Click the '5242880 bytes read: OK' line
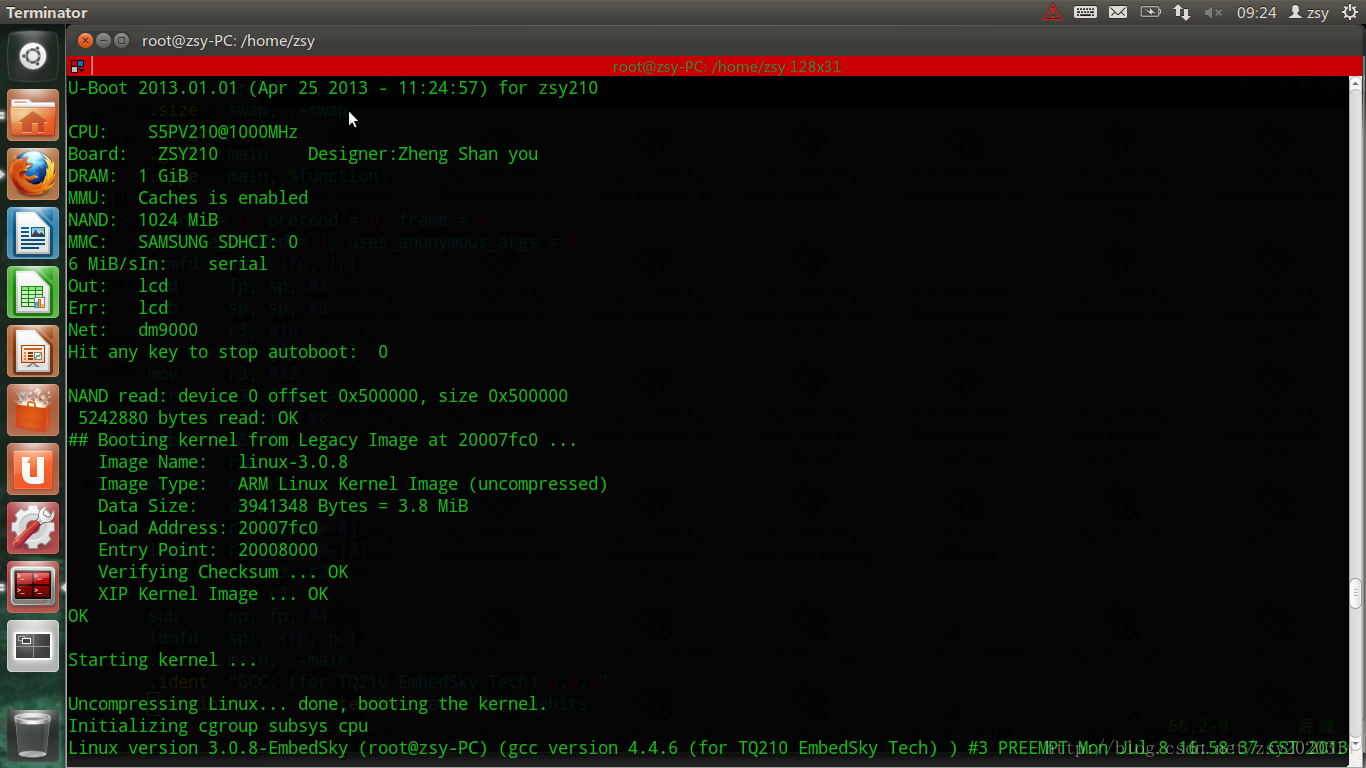 (x=188, y=418)
